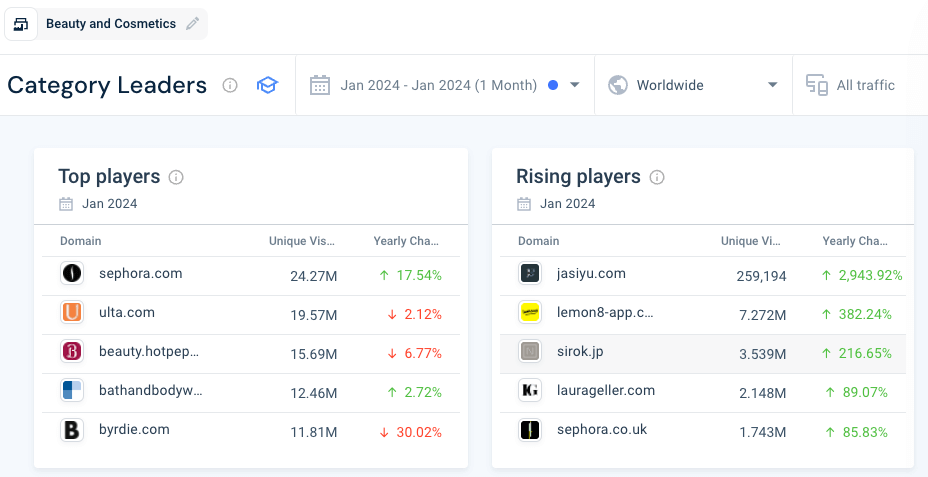Click the globe icon beside Worldwide

click(617, 85)
